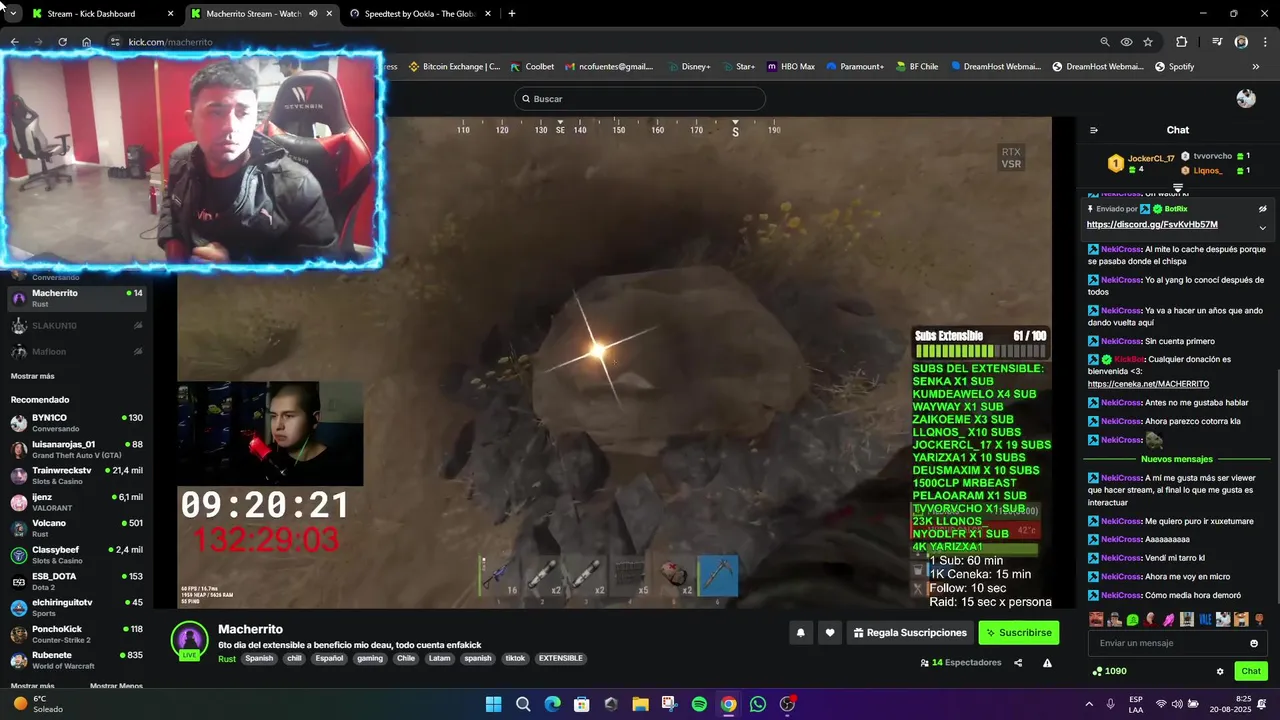
Task: Click the 1090 channel points icon
Action: tap(1098, 671)
